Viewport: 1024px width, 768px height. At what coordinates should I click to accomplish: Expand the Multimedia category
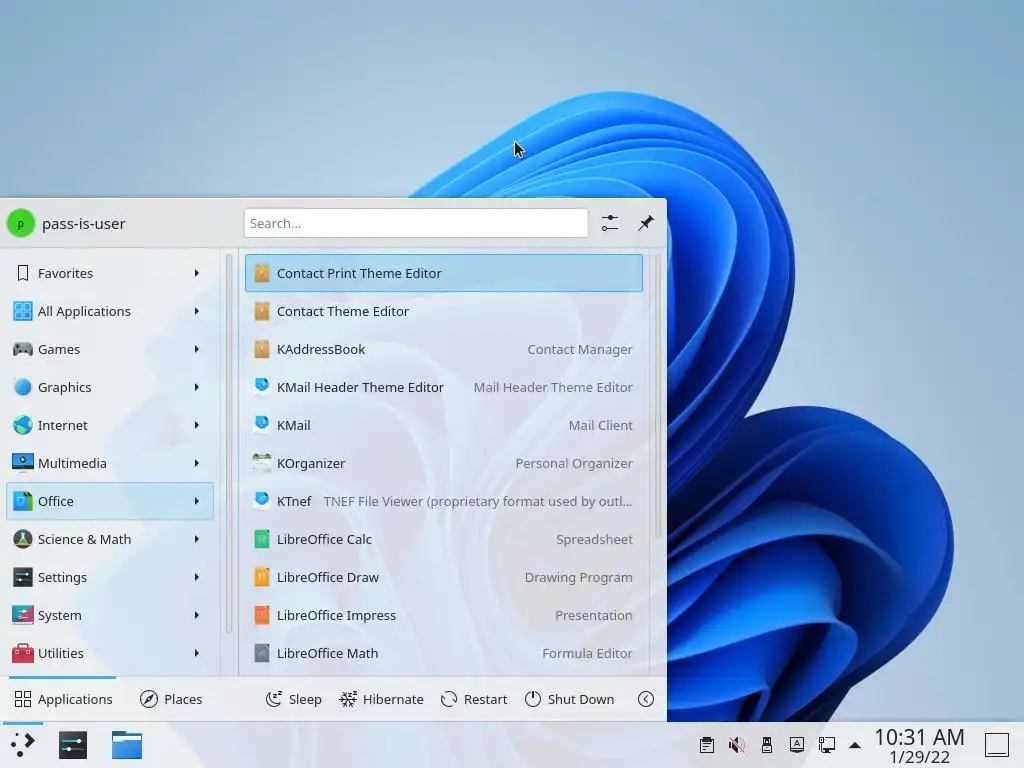[110, 463]
